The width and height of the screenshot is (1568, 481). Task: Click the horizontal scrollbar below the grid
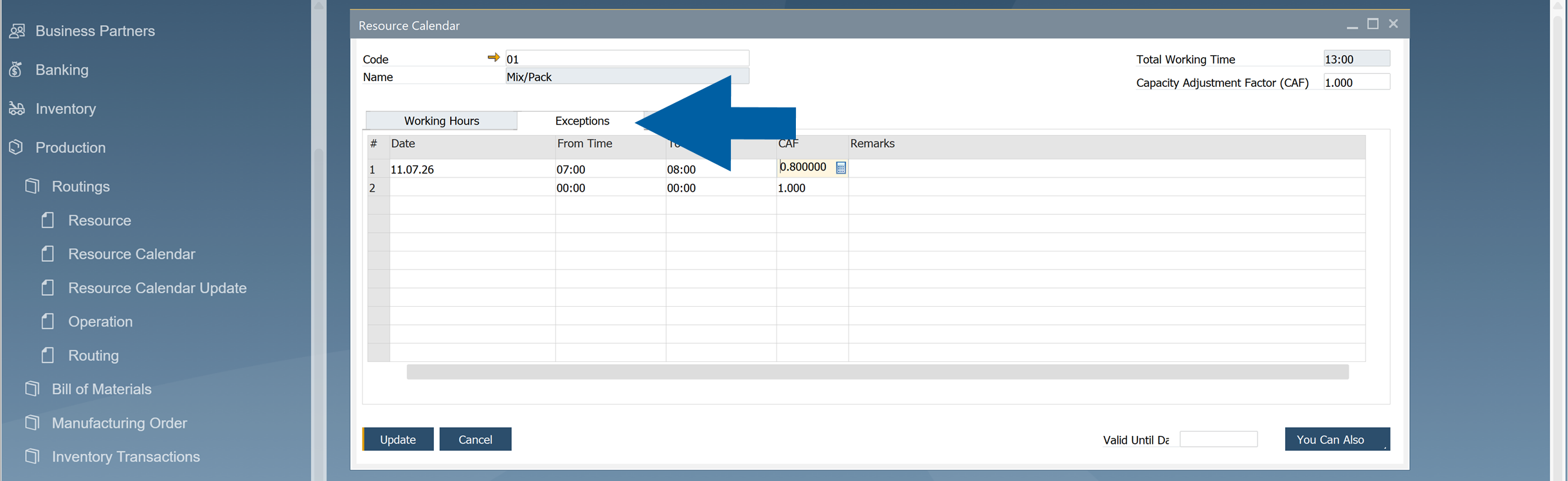click(878, 372)
